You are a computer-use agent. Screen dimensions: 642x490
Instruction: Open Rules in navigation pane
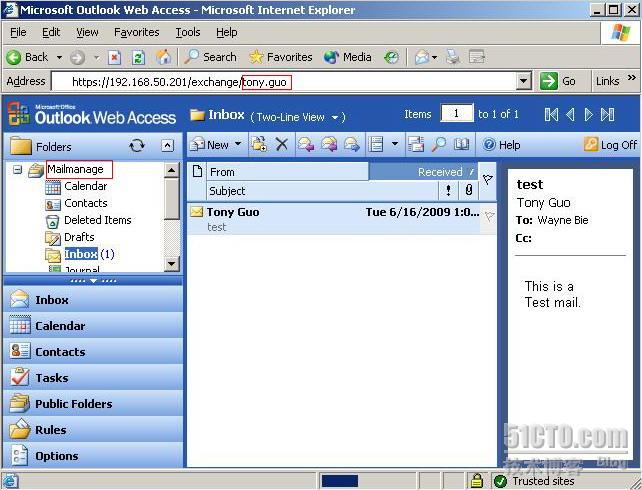93,430
